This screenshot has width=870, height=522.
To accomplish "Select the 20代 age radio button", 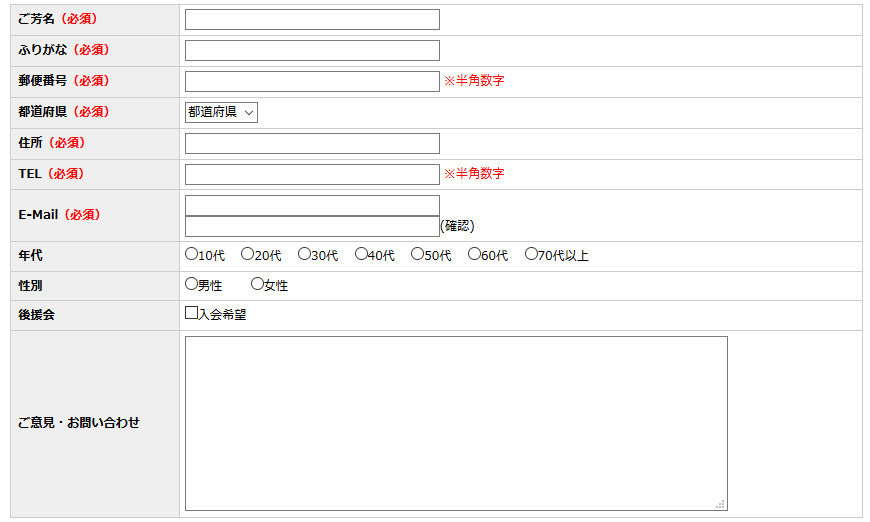I will (247, 254).
